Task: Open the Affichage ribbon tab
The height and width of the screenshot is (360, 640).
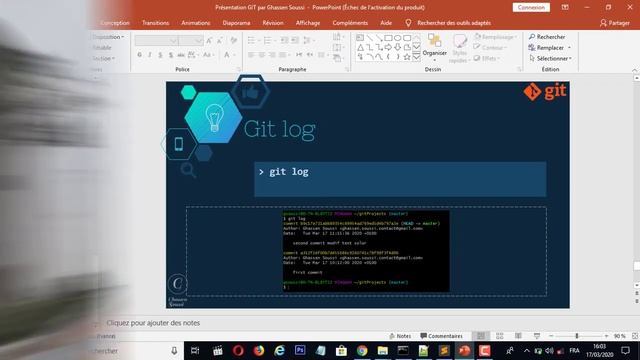Action: [308, 23]
